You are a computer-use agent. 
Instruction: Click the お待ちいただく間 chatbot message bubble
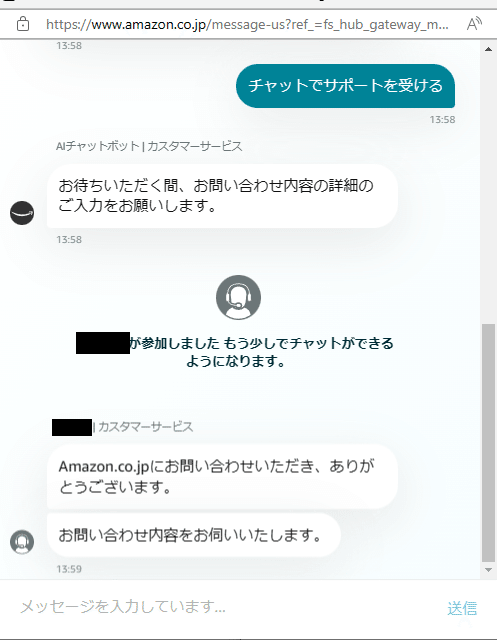(222, 196)
